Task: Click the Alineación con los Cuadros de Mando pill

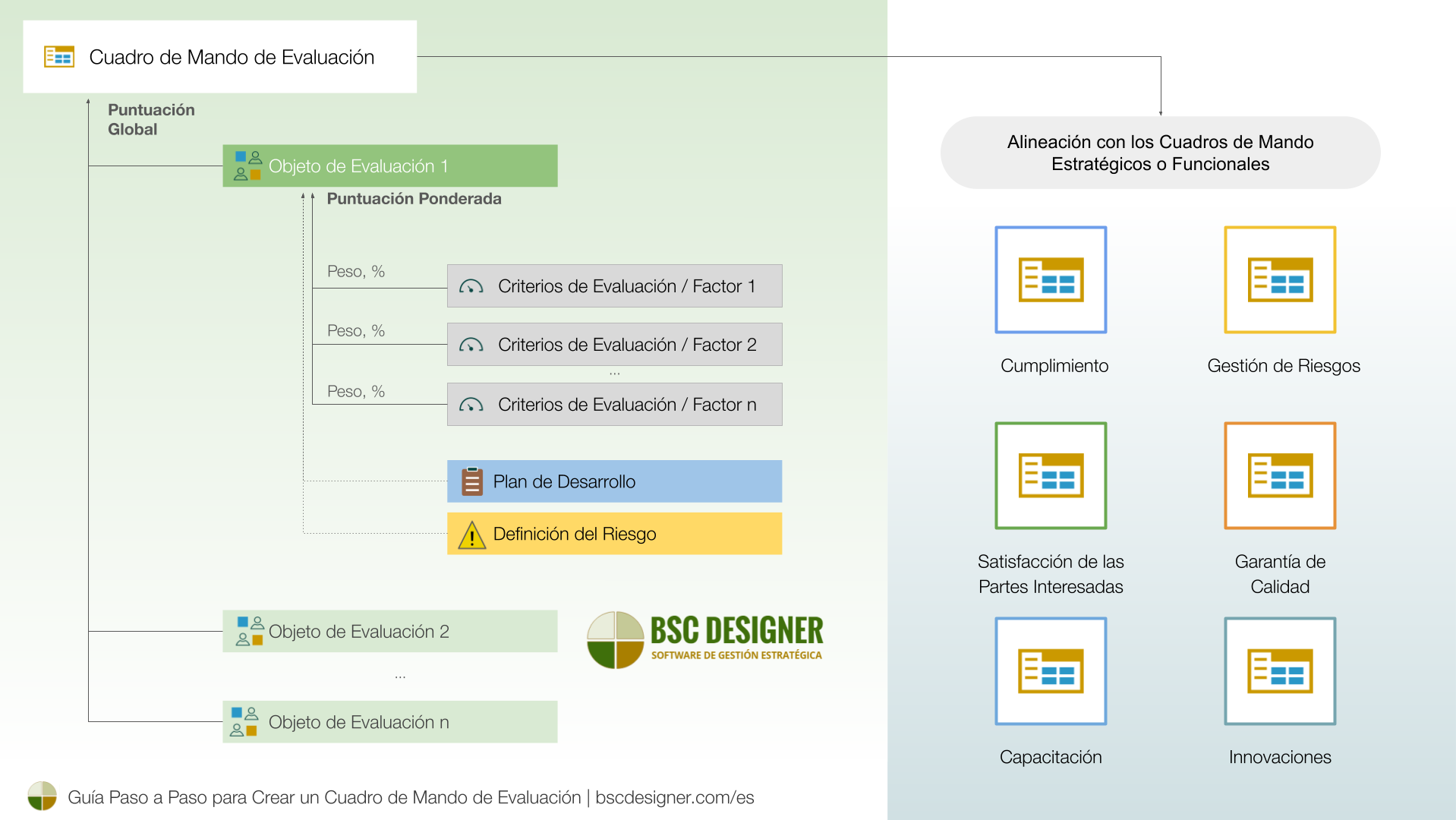Action: pos(1160,153)
